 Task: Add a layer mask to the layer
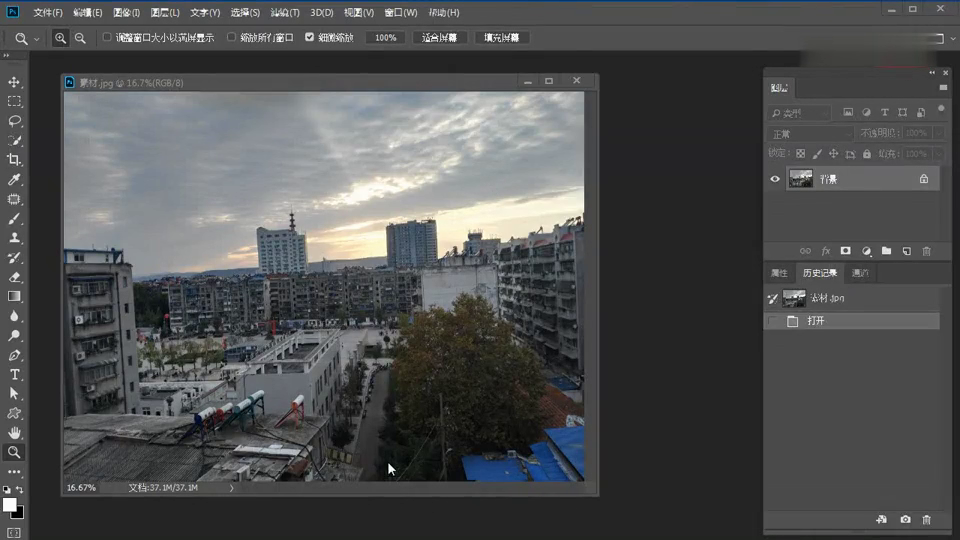(845, 251)
